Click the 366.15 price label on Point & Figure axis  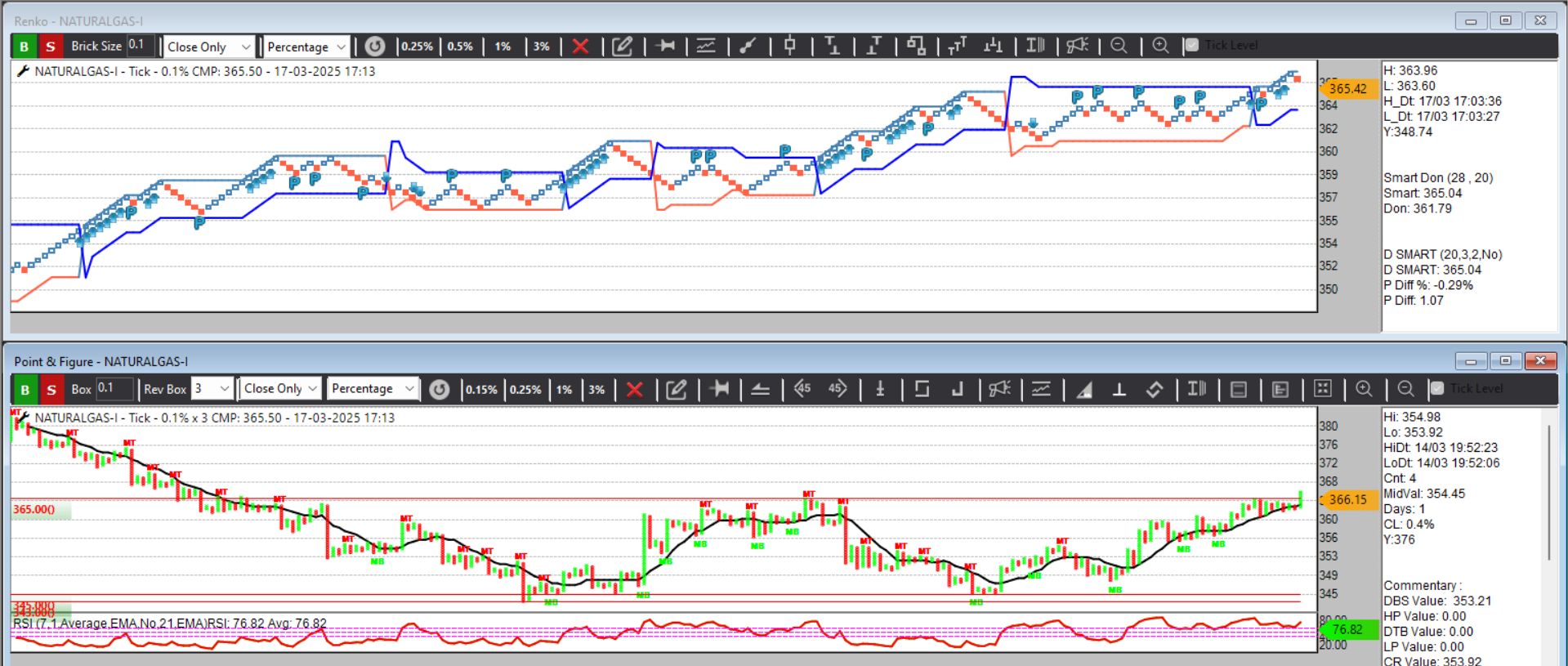click(x=1348, y=499)
